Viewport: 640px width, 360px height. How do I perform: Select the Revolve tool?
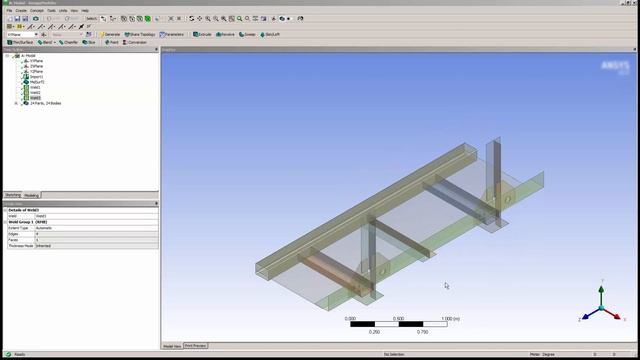click(x=225, y=35)
